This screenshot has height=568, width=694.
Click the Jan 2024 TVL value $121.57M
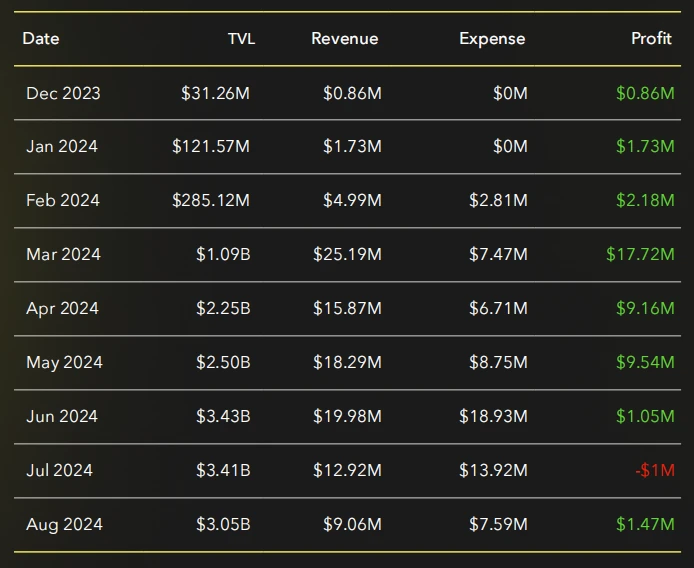tap(211, 147)
